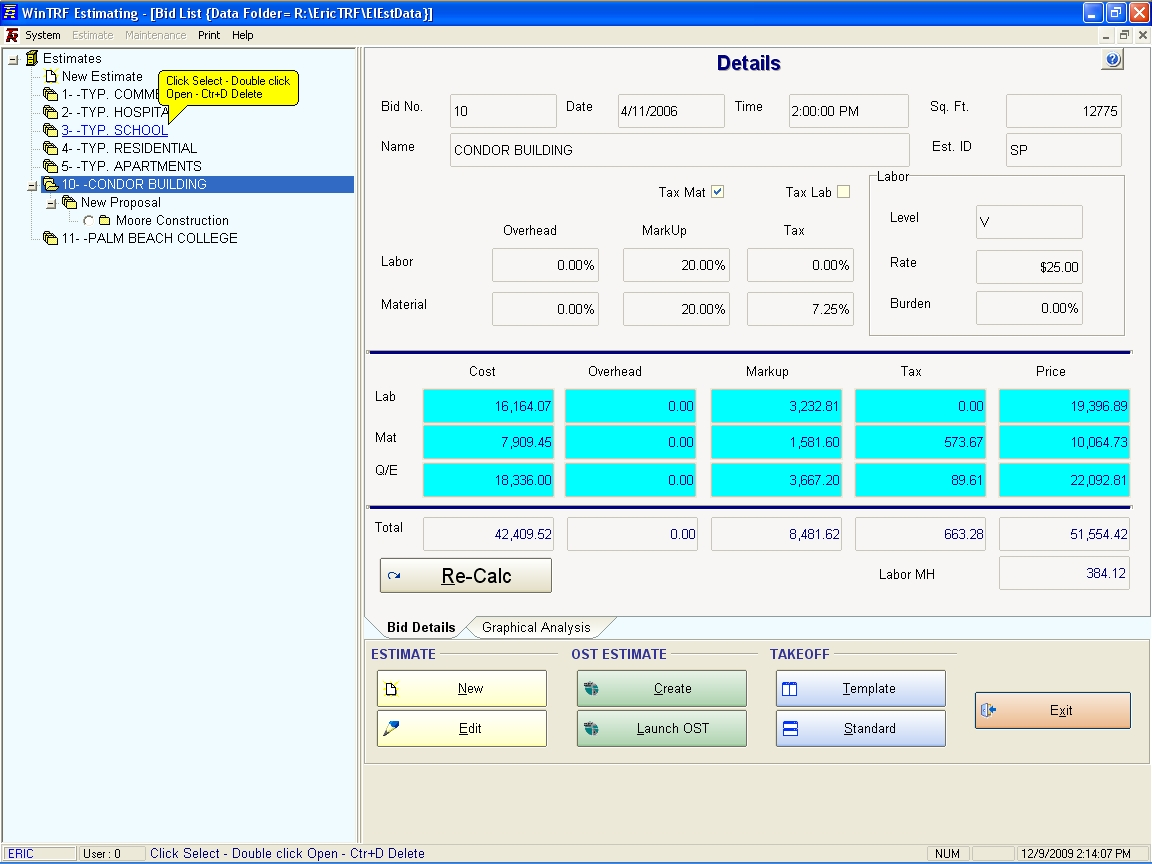Click the Launch OST button
The image size is (1152, 864).
[662, 729]
